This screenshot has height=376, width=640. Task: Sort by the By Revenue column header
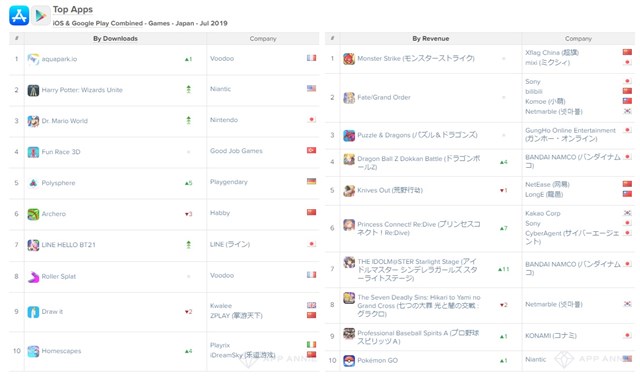431,38
